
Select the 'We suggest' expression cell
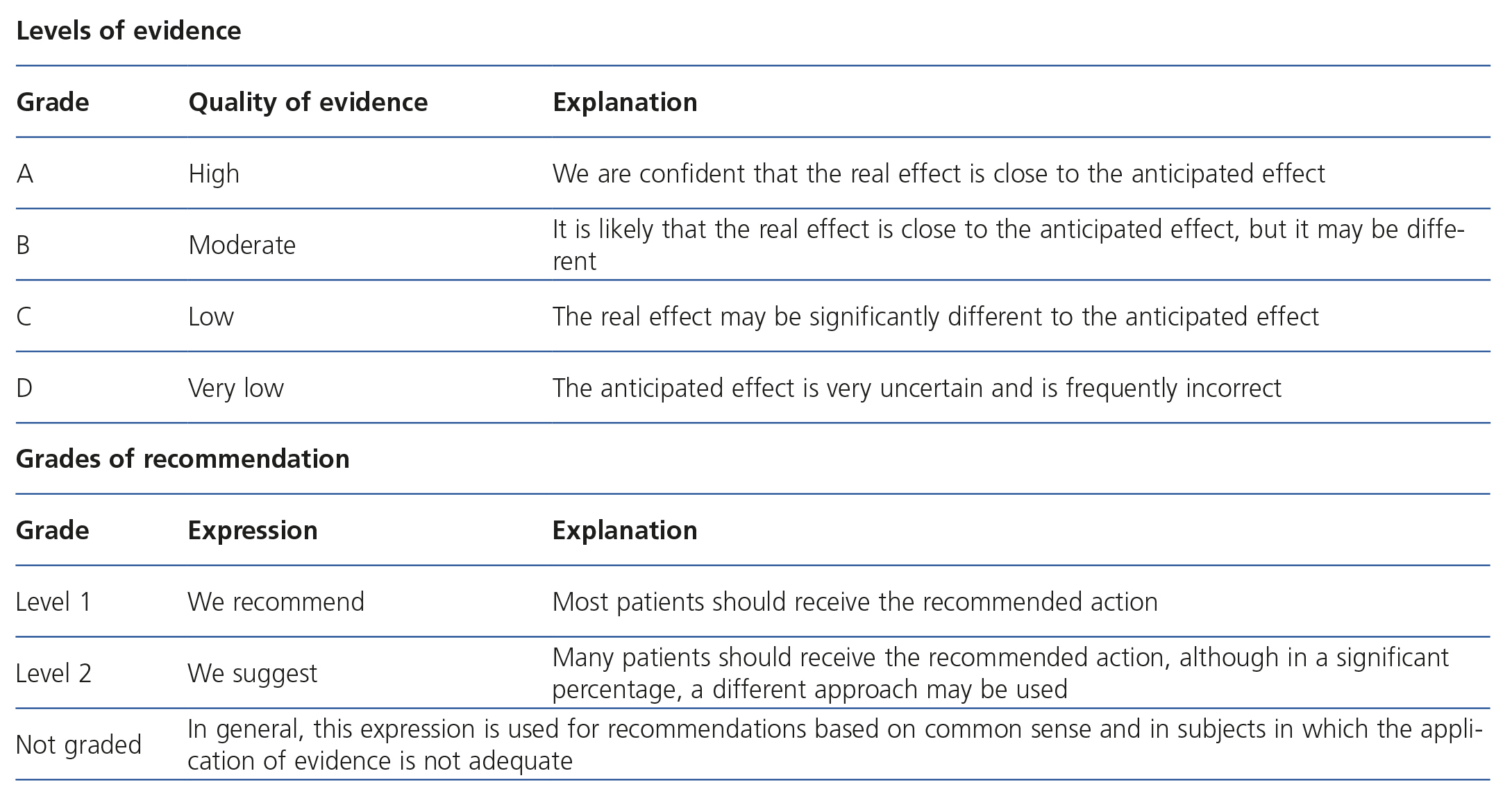pyautogui.click(x=252, y=673)
